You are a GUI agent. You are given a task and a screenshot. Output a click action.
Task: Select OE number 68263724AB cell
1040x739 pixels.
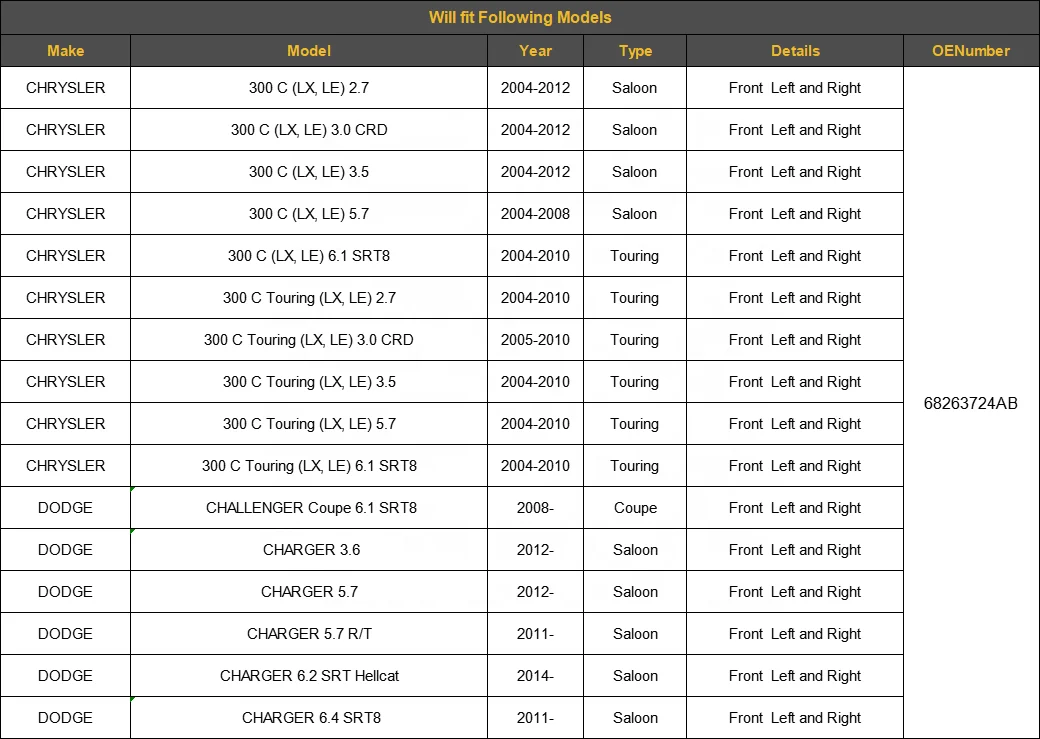click(971, 404)
